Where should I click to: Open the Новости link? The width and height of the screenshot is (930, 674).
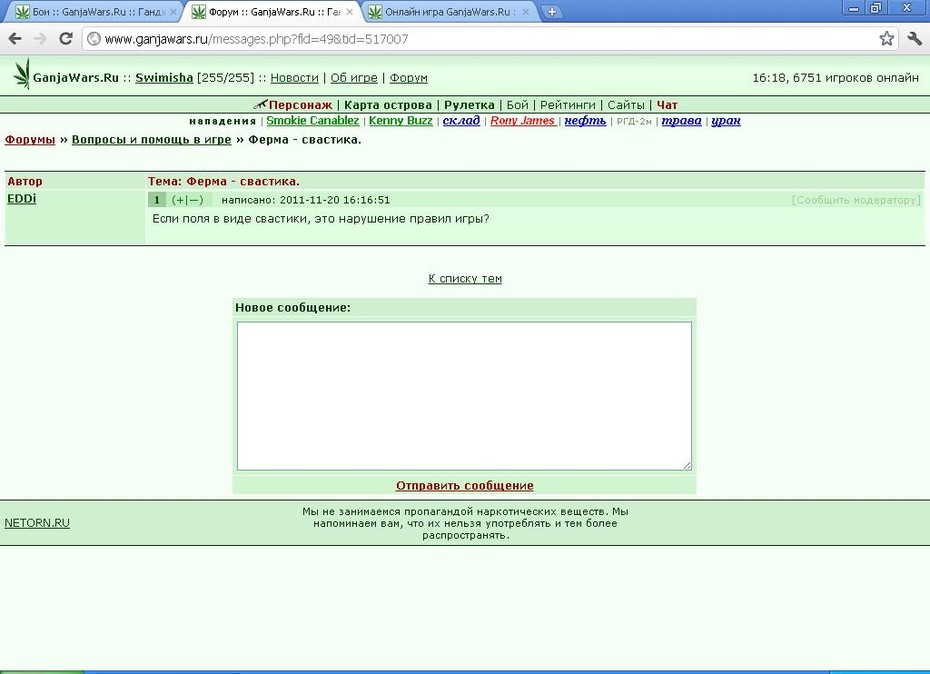[x=294, y=78]
